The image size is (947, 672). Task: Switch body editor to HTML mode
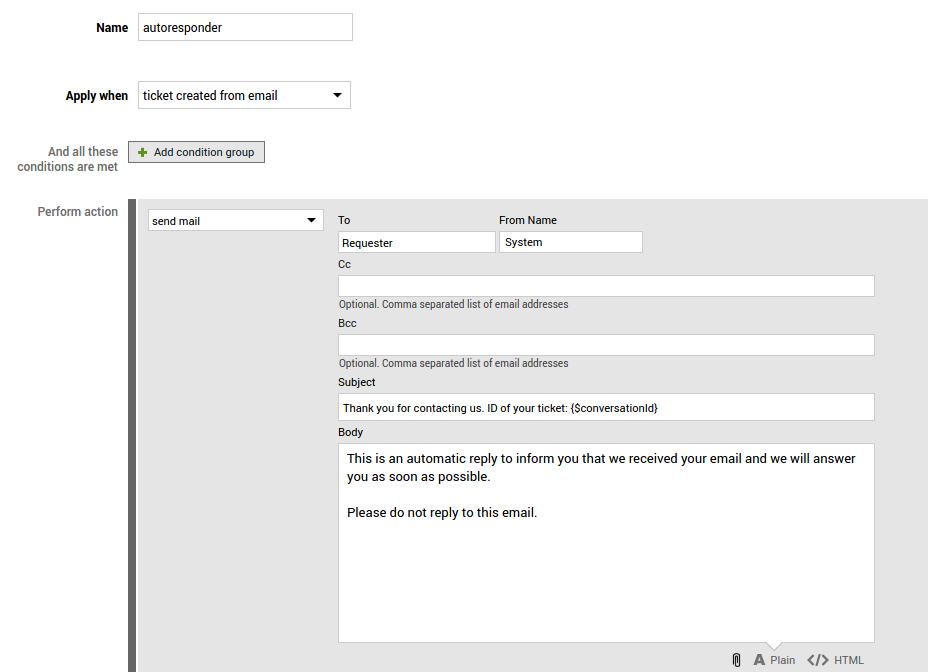tap(848, 660)
